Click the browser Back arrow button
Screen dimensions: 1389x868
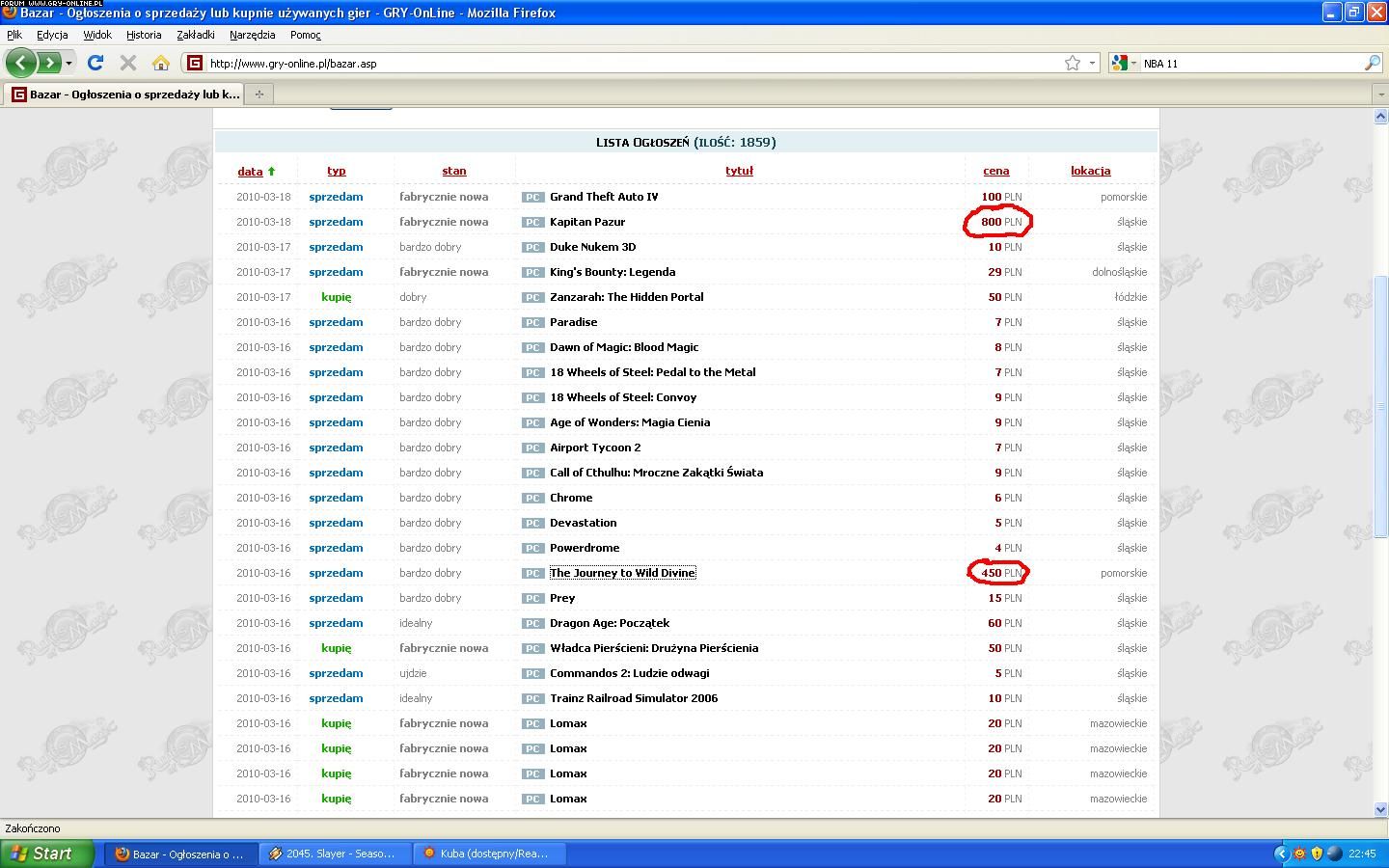(21, 63)
